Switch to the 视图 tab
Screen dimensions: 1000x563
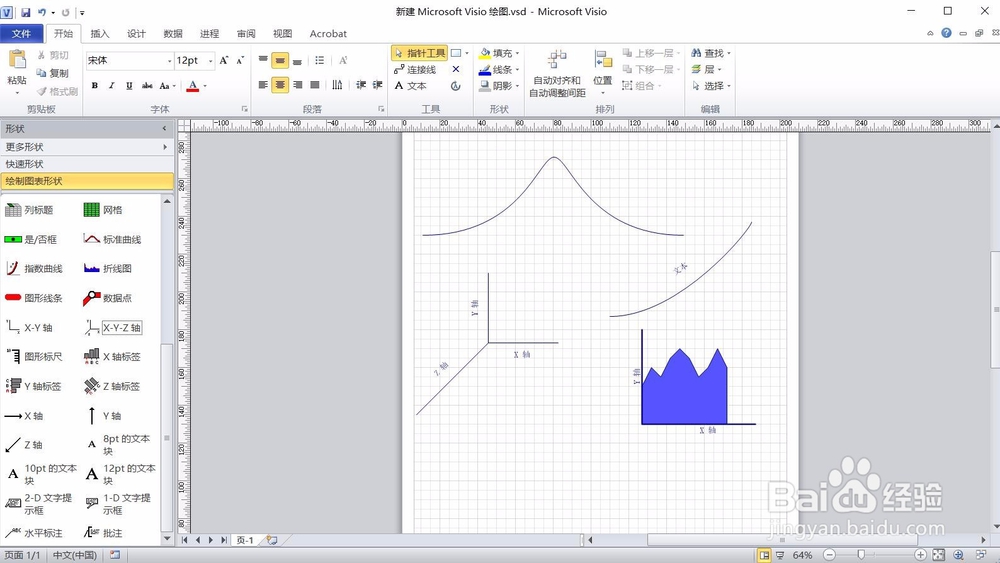coord(282,33)
